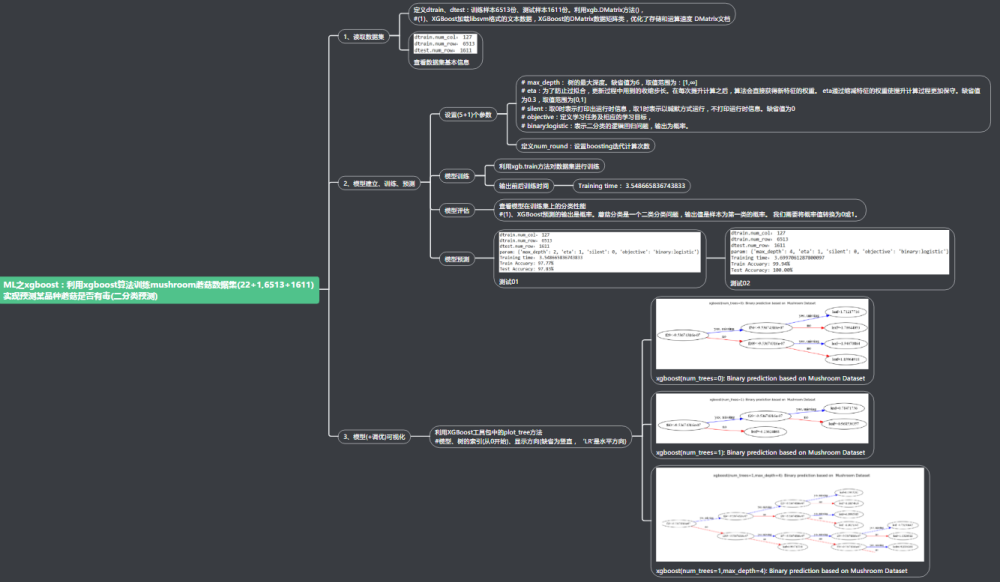Click the '# max_depth' parameters description node
1000x582 pixels.
(x=753, y=104)
